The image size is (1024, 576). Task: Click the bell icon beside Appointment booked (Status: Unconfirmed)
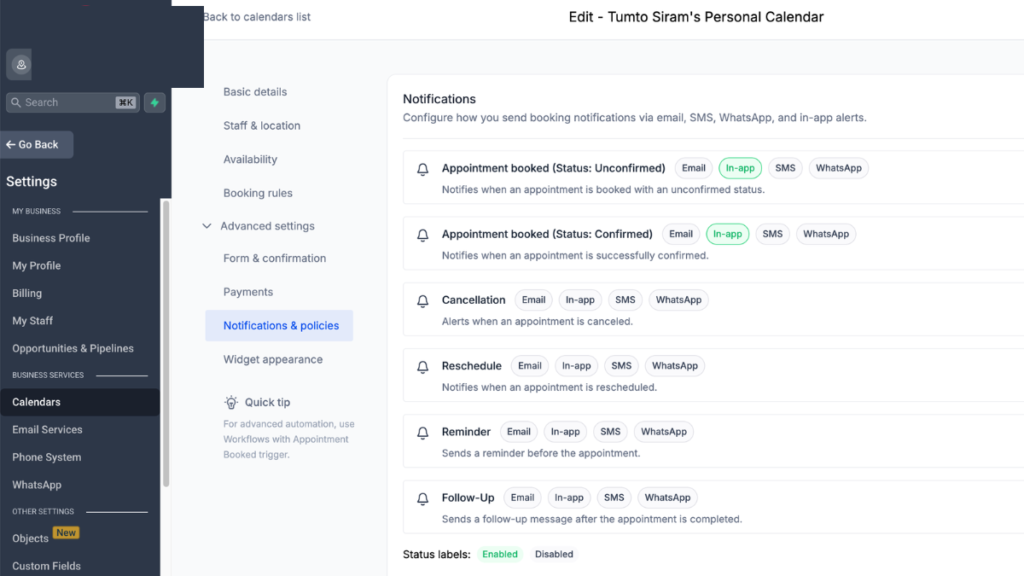422,167
